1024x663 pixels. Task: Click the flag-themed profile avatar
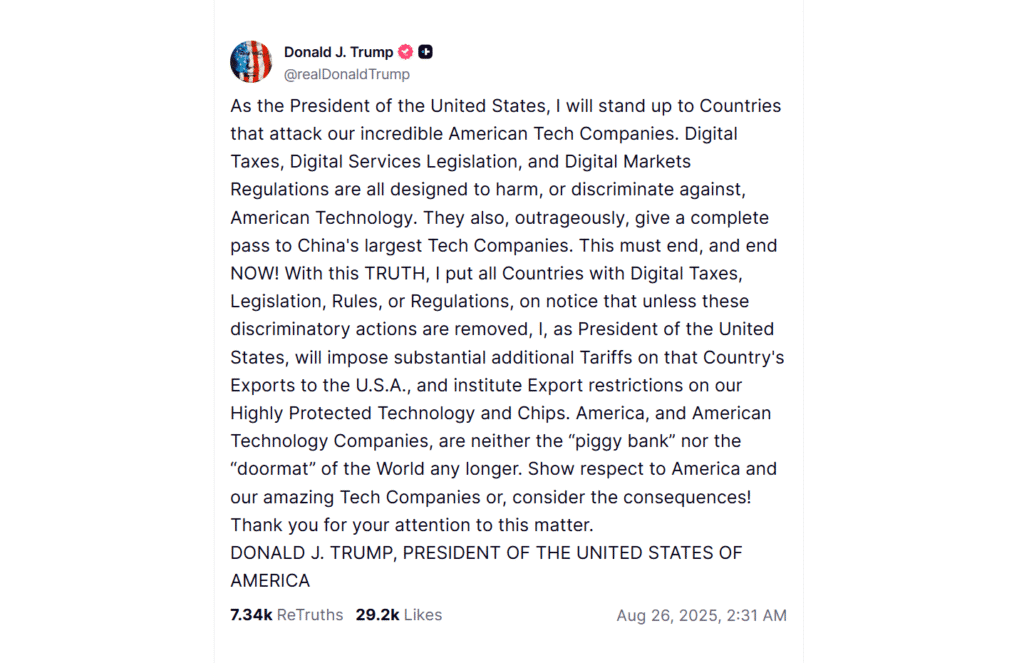click(x=251, y=62)
